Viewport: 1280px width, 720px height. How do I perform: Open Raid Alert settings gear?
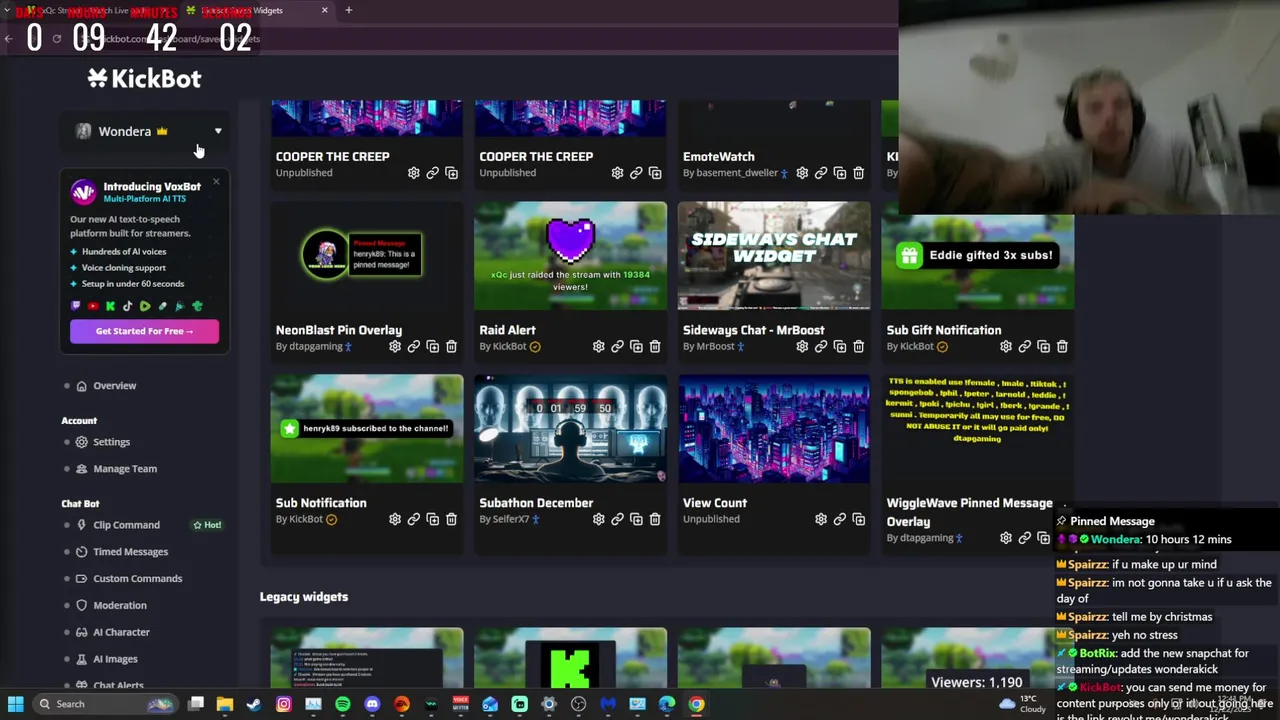click(598, 346)
